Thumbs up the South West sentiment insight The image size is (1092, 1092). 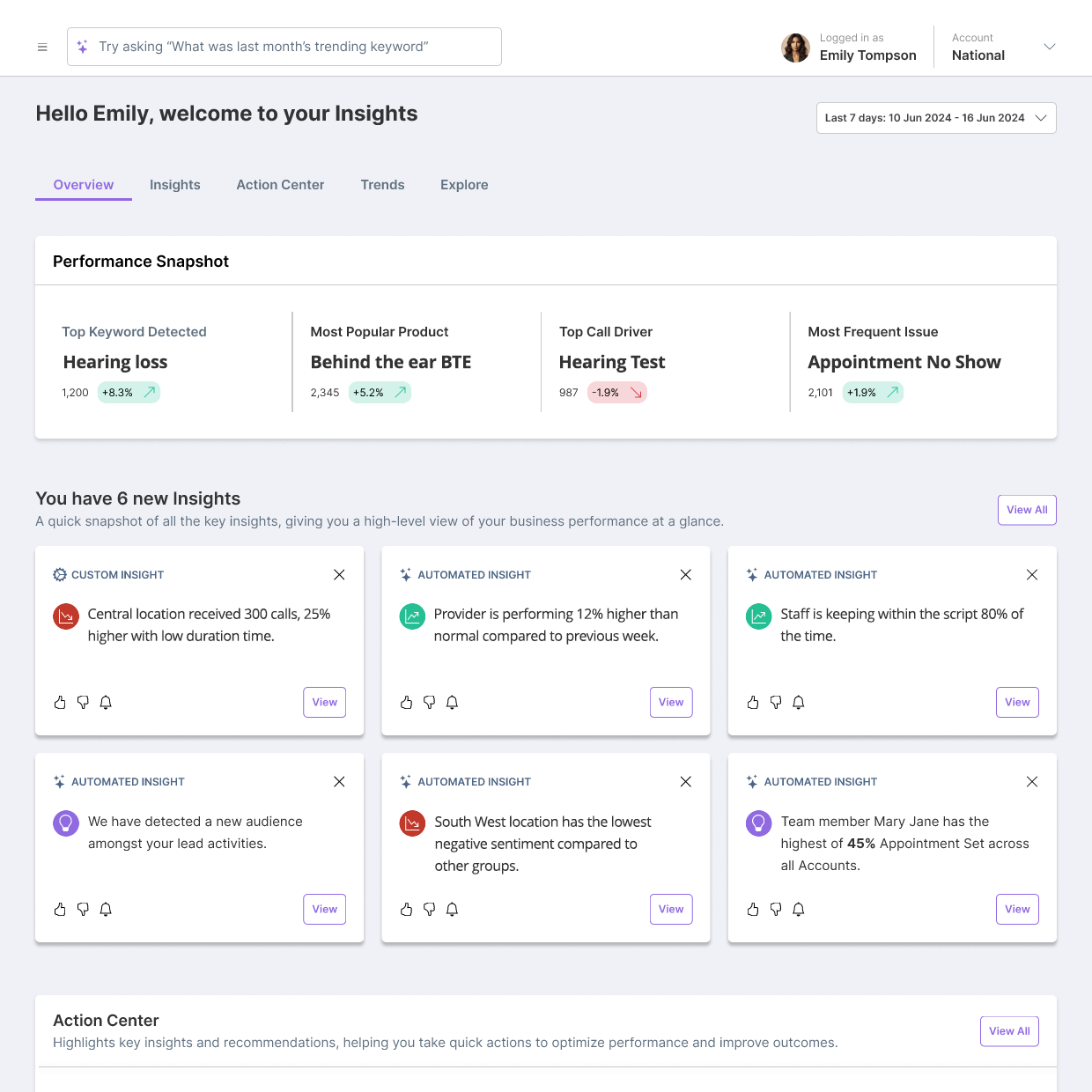point(406,909)
